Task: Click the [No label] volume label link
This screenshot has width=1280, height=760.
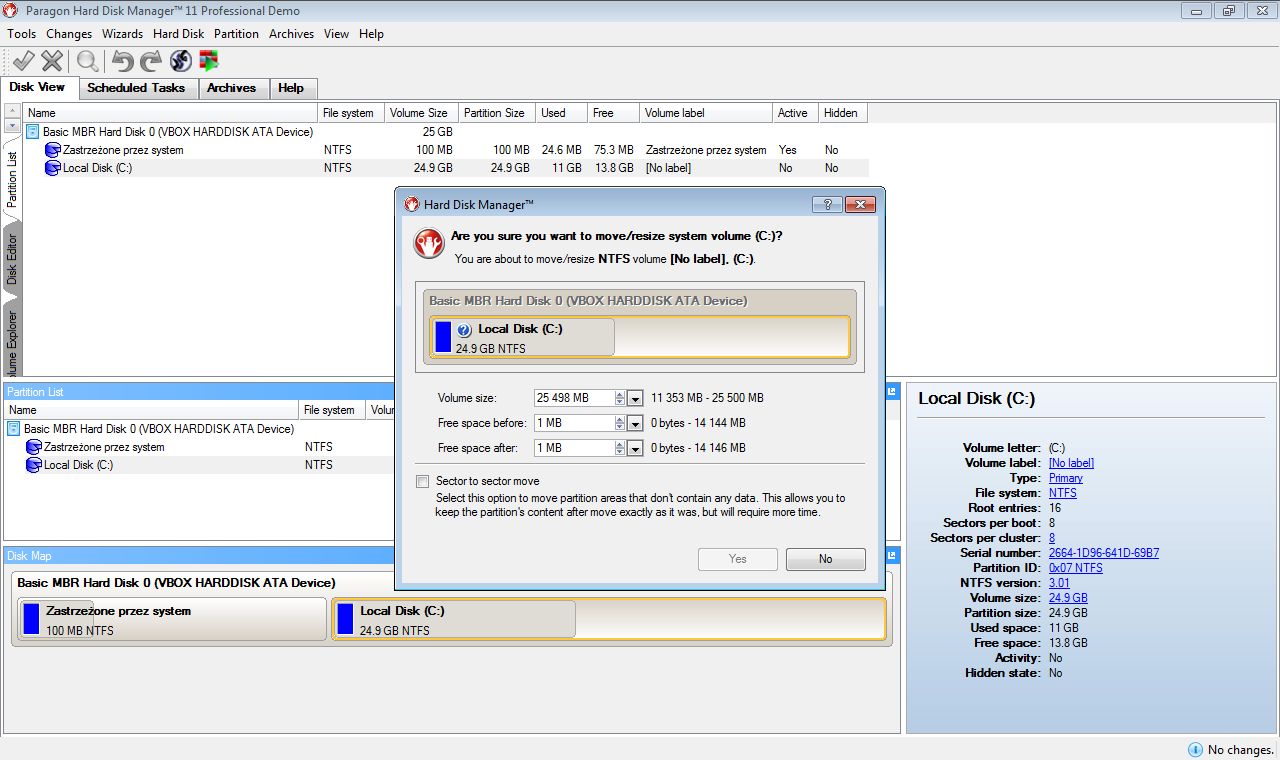Action: [x=1071, y=463]
